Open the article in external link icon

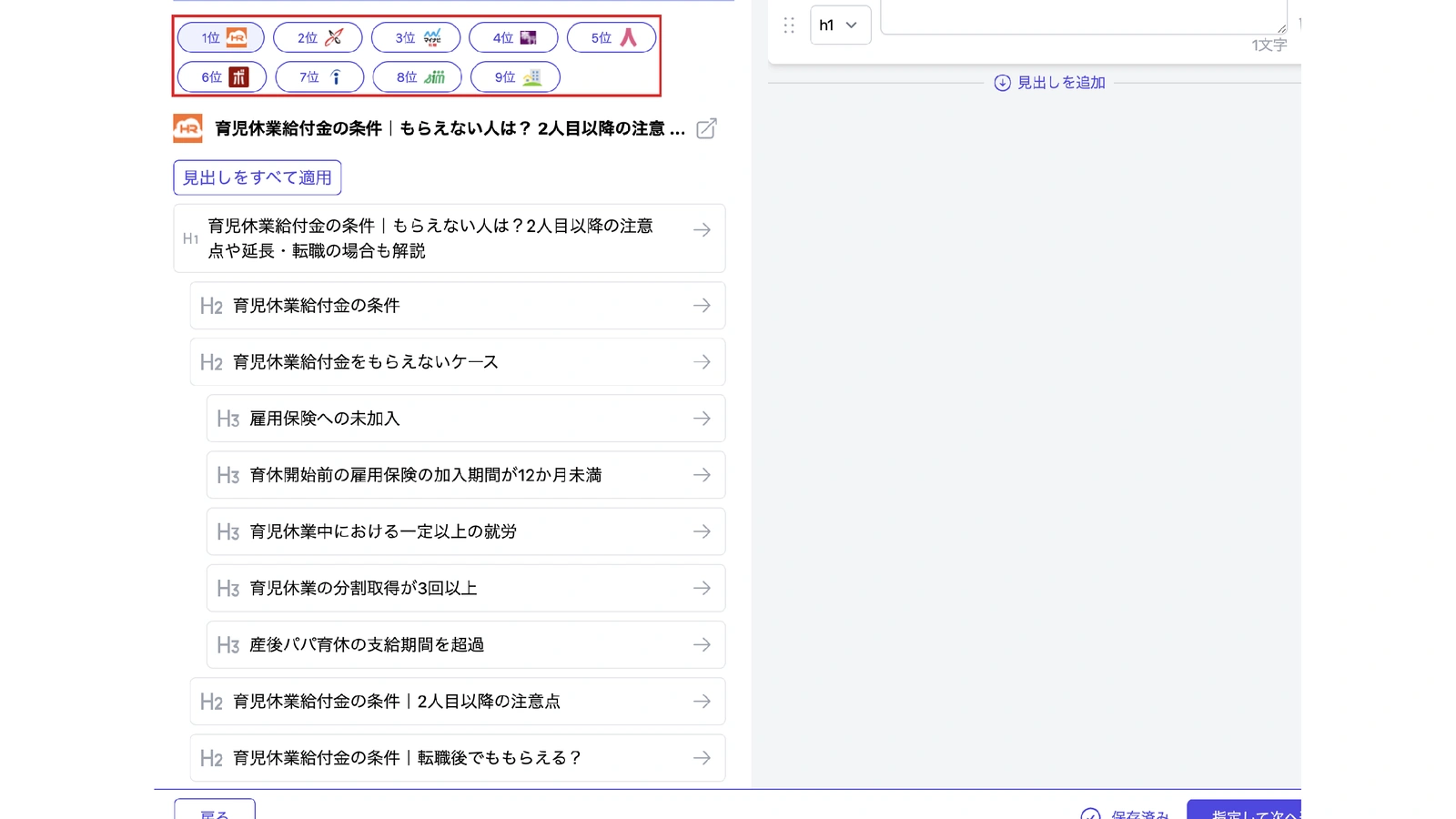706,128
